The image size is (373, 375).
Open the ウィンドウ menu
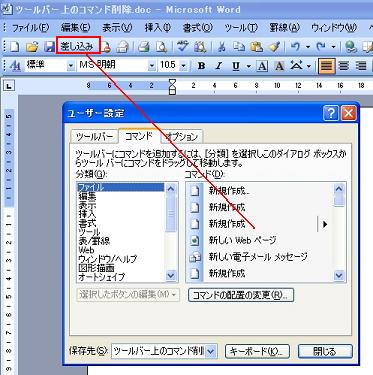(334, 28)
